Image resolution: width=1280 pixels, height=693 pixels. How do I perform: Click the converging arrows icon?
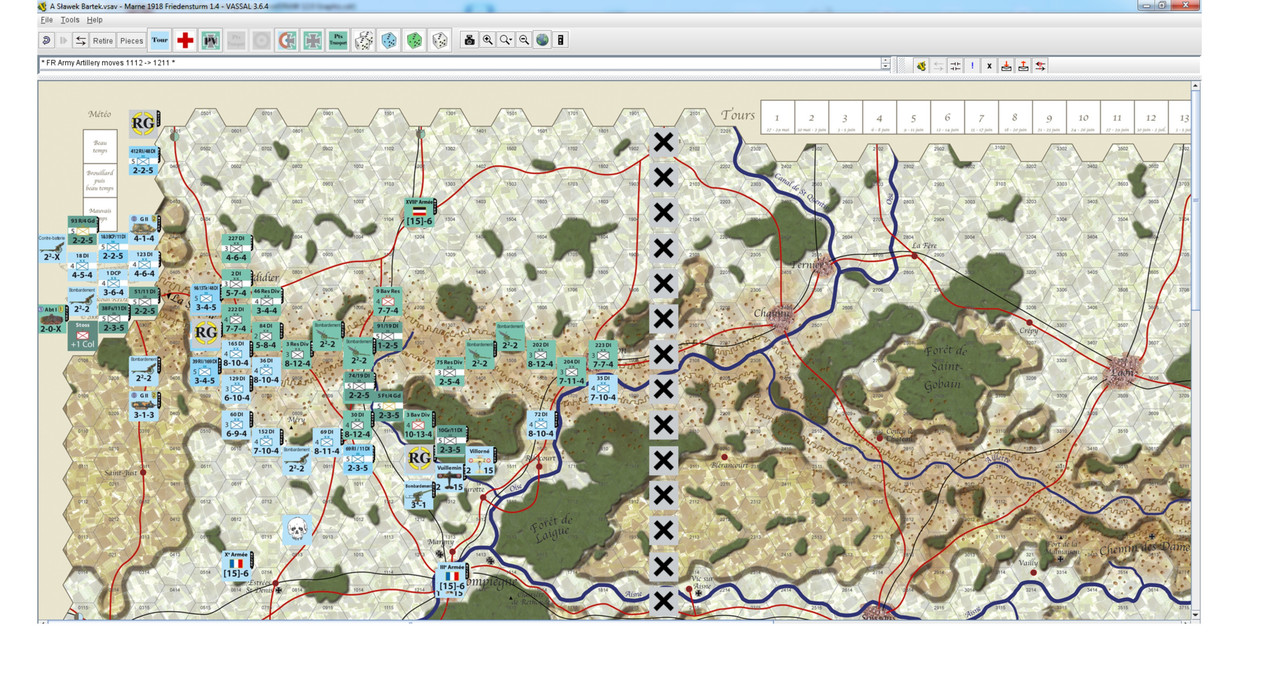pyautogui.click(x=956, y=66)
